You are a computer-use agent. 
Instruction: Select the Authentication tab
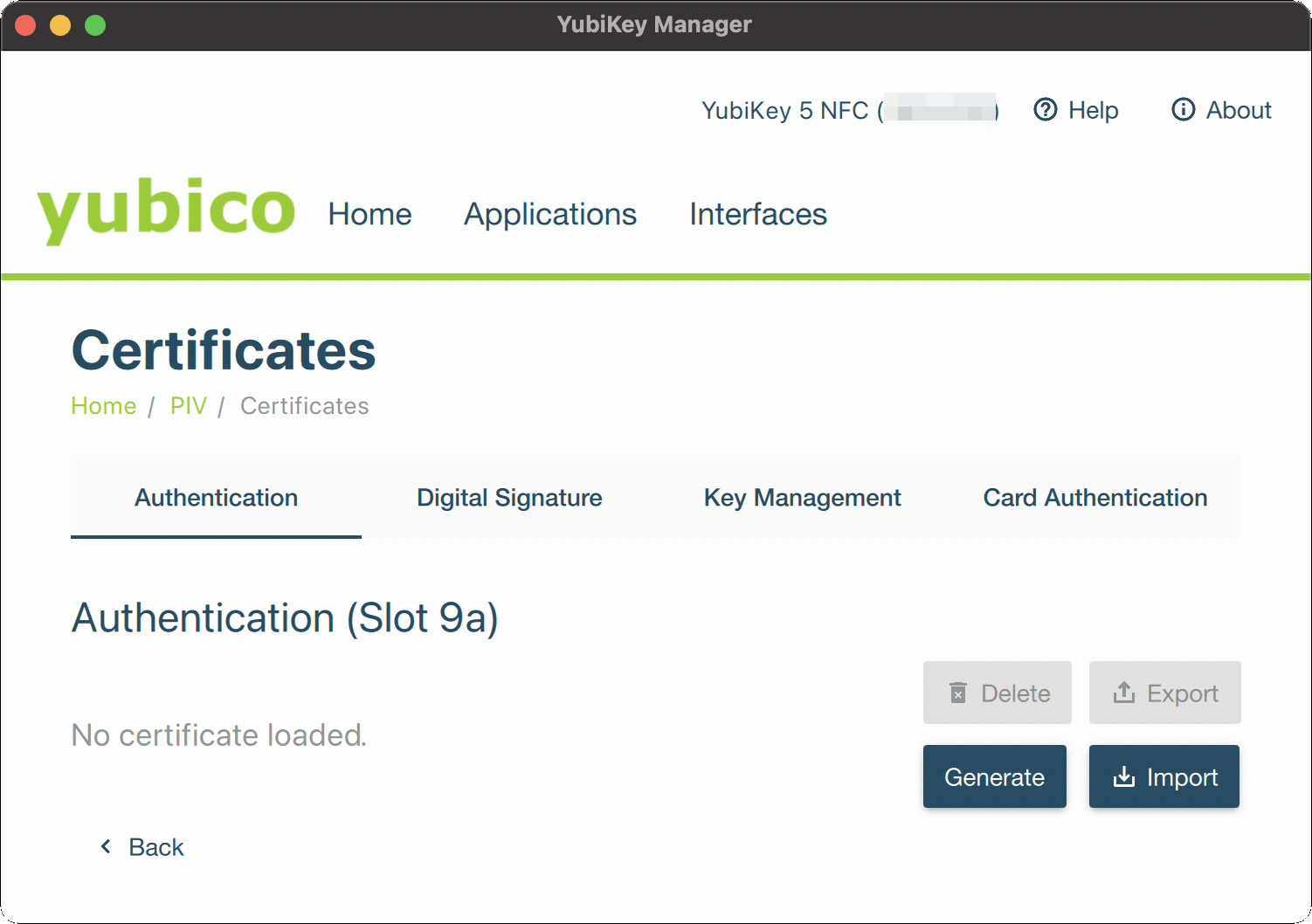tap(216, 498)
